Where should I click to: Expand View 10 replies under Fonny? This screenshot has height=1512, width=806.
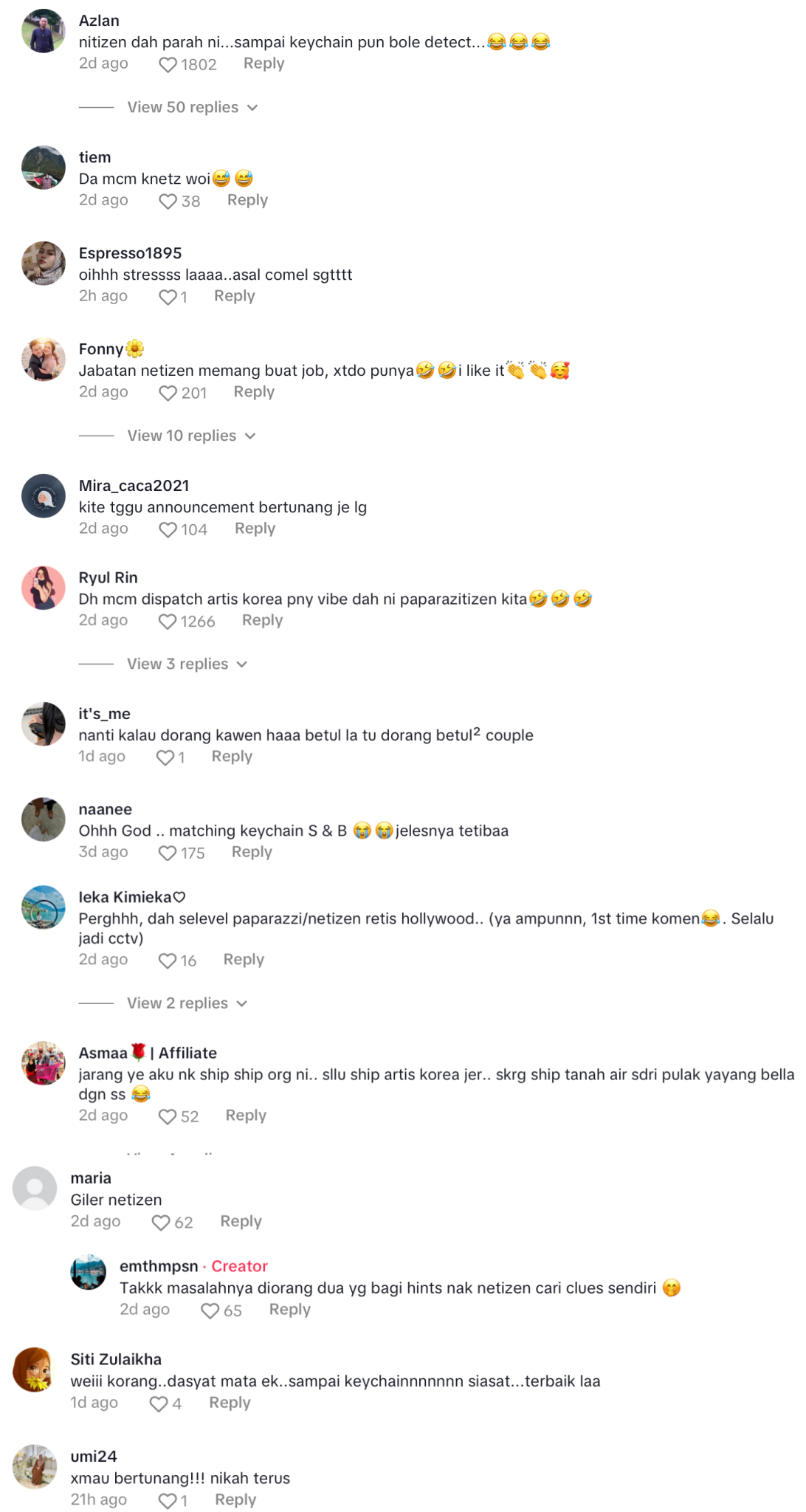point(182,436)
